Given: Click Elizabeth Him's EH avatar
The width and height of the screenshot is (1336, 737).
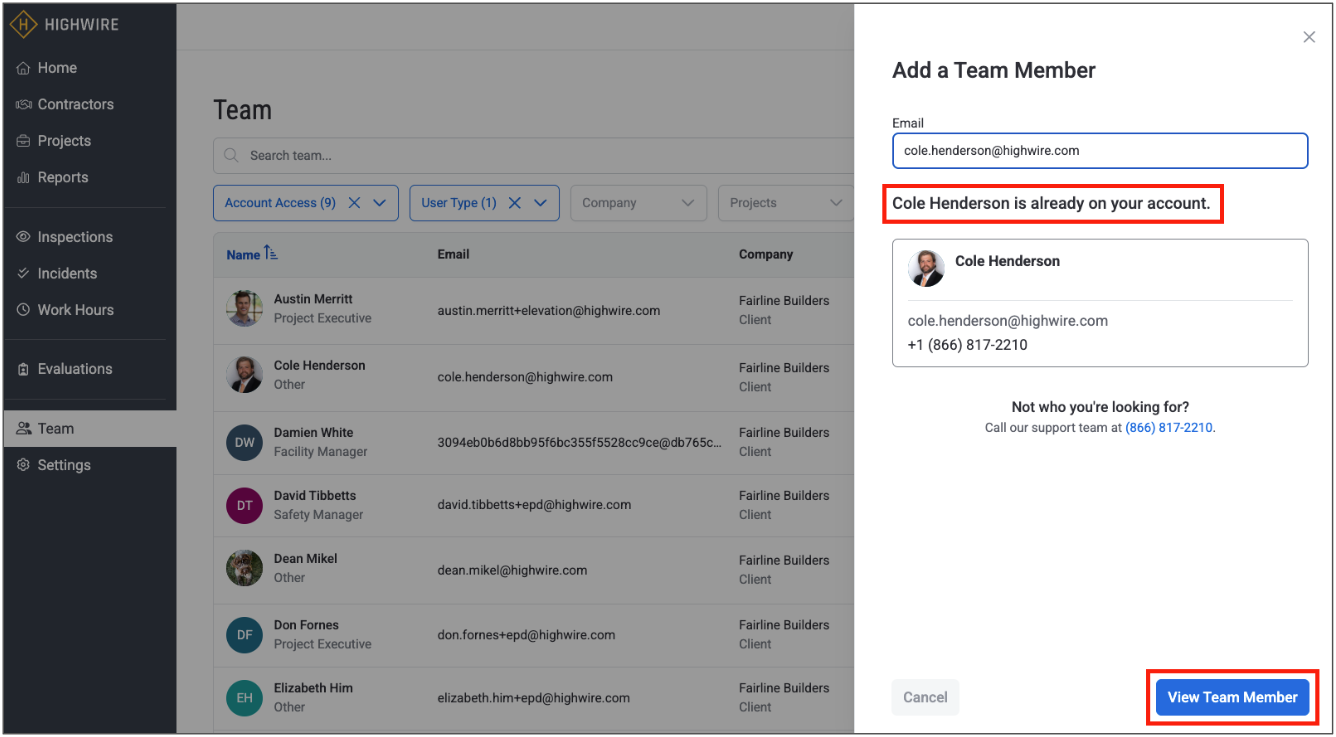Looking at the screenshot, I should click(245, 697).
